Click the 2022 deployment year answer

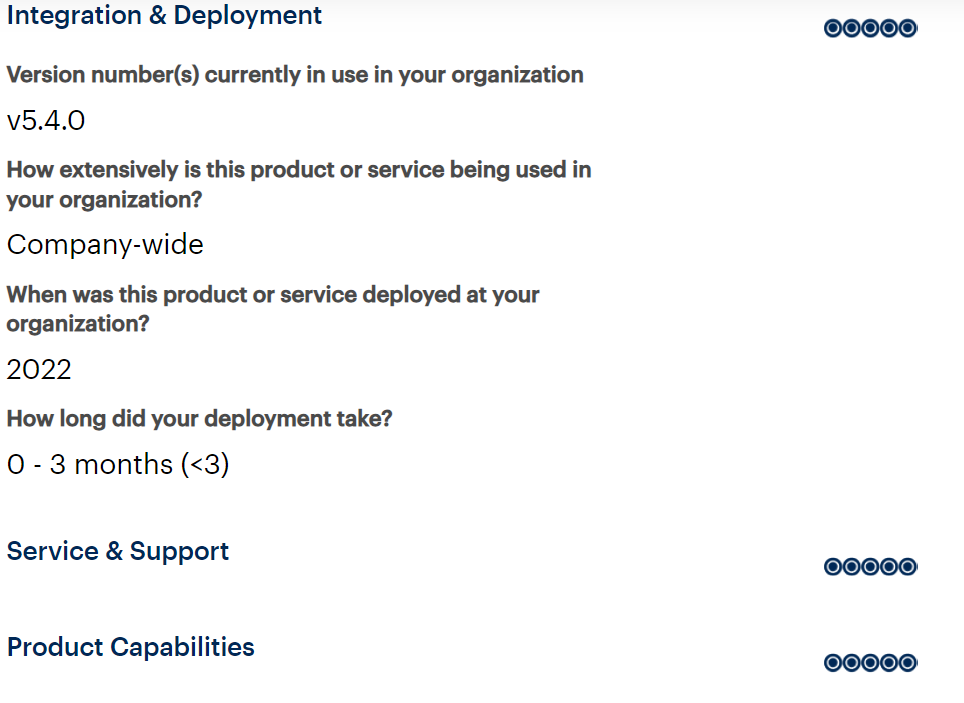pos(39,370)
